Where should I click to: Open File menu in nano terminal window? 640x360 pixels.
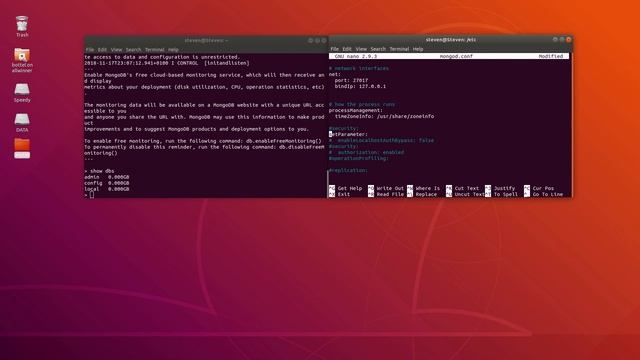334,49
